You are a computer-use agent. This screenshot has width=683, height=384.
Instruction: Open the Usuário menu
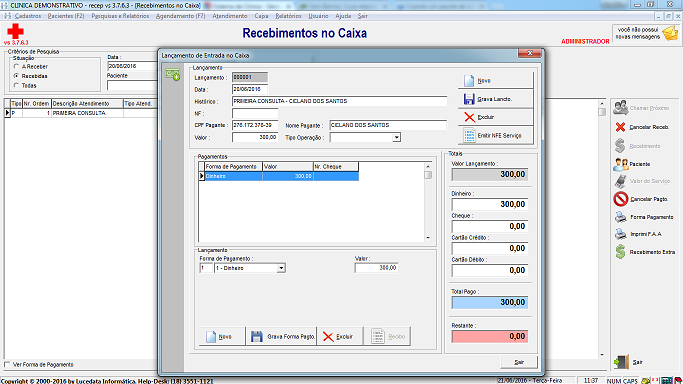[x=318, y=16]
